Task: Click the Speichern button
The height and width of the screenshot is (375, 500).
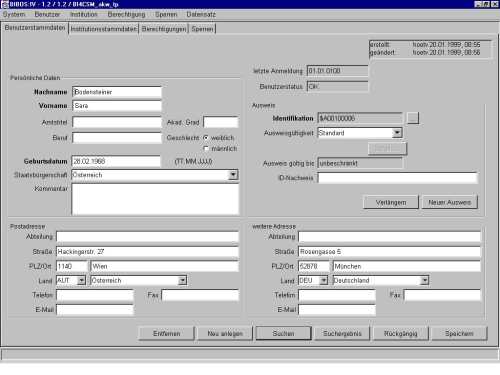Action: [459, 333]
